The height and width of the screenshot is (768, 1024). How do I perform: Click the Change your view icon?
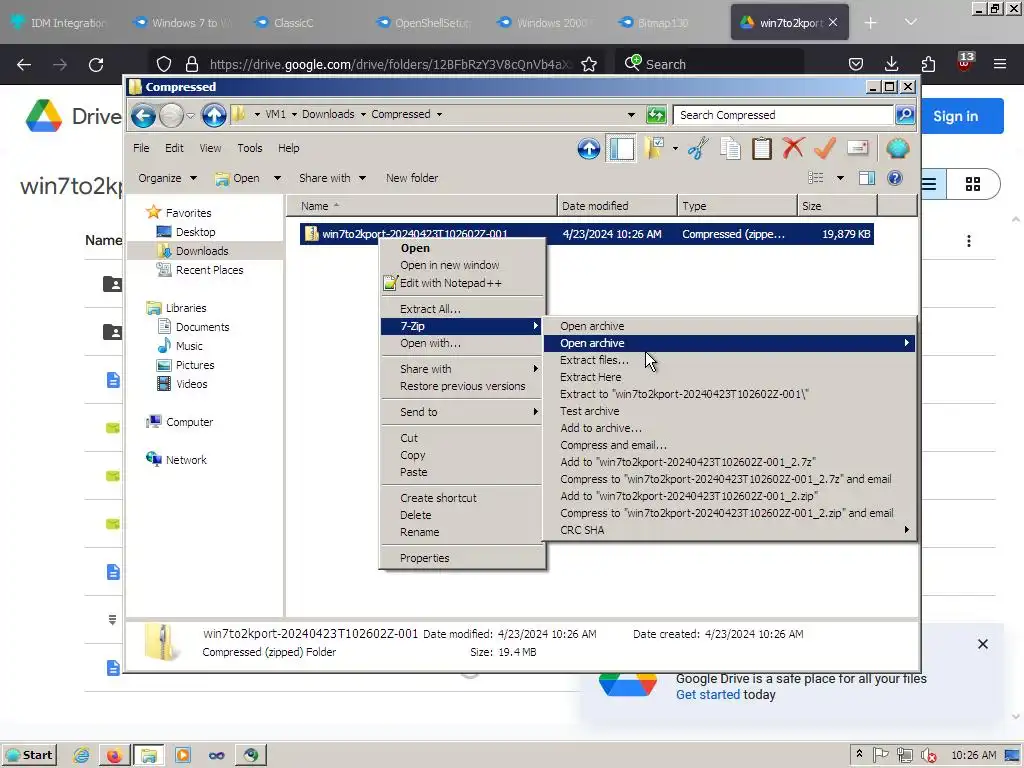click(816, 178)
